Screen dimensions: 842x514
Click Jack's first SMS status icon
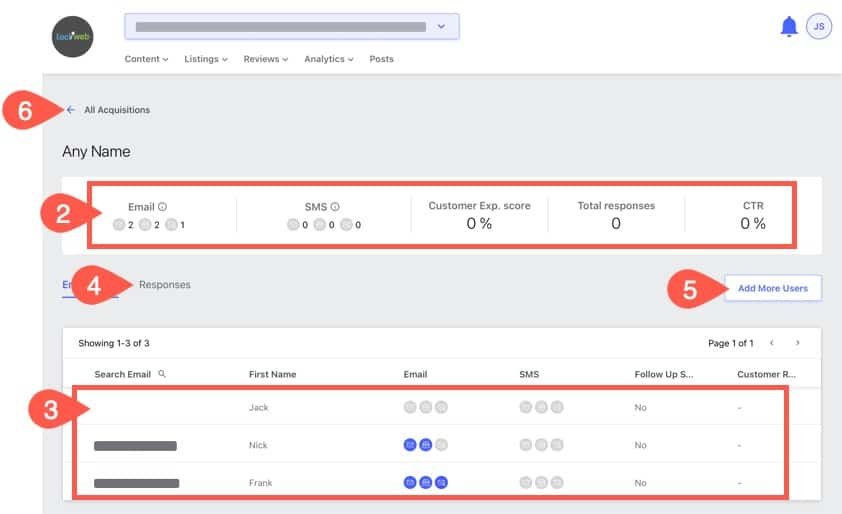coord(526,407)
